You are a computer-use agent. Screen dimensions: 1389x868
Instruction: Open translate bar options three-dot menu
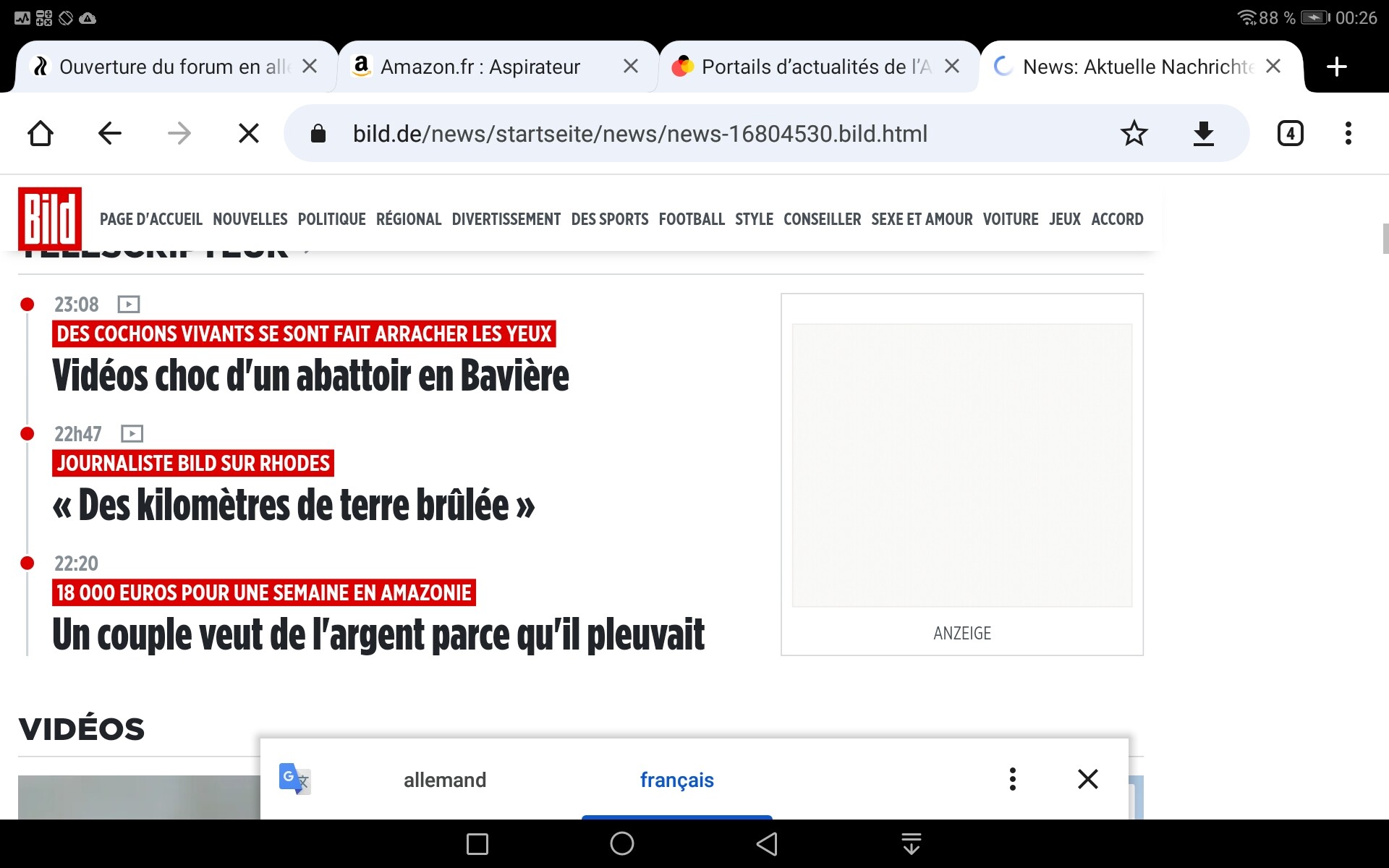pyautogui.click(x=1012, y=779)
